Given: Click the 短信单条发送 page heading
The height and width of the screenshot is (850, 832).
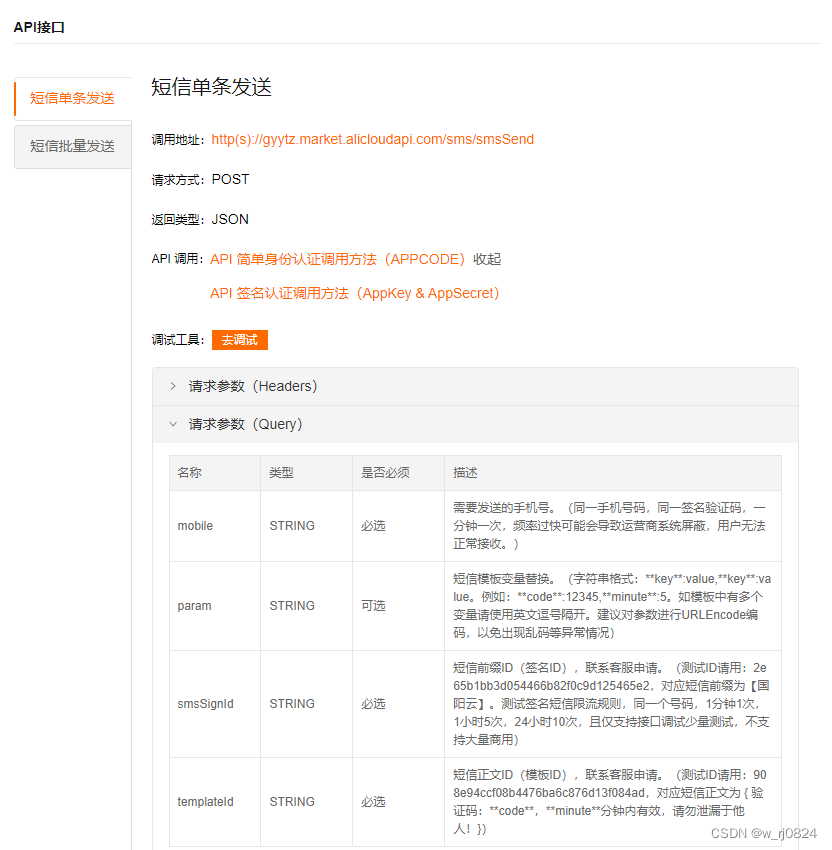Looking at the screenshot, I should coord(211,87).
